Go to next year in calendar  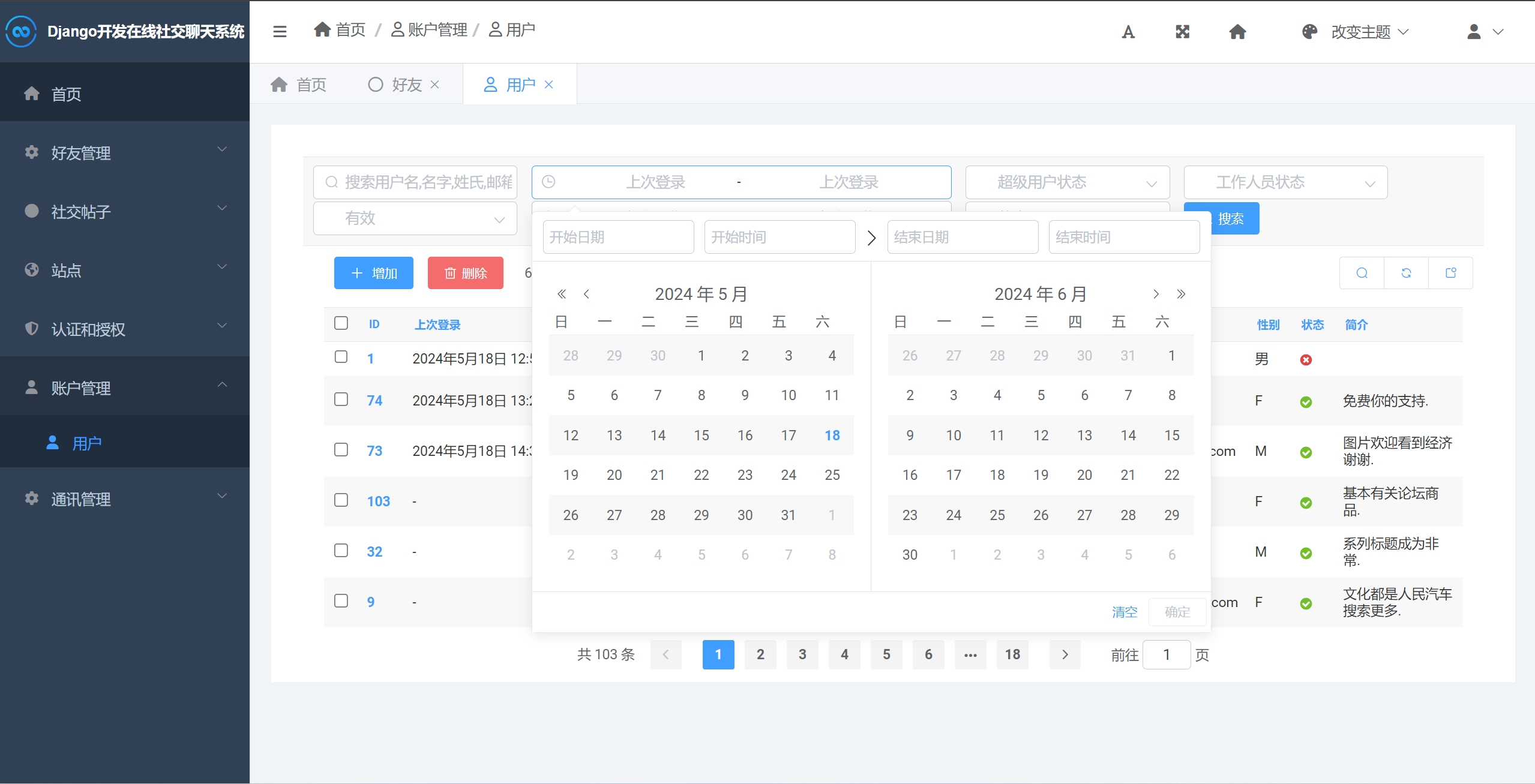click(1181, 294)
